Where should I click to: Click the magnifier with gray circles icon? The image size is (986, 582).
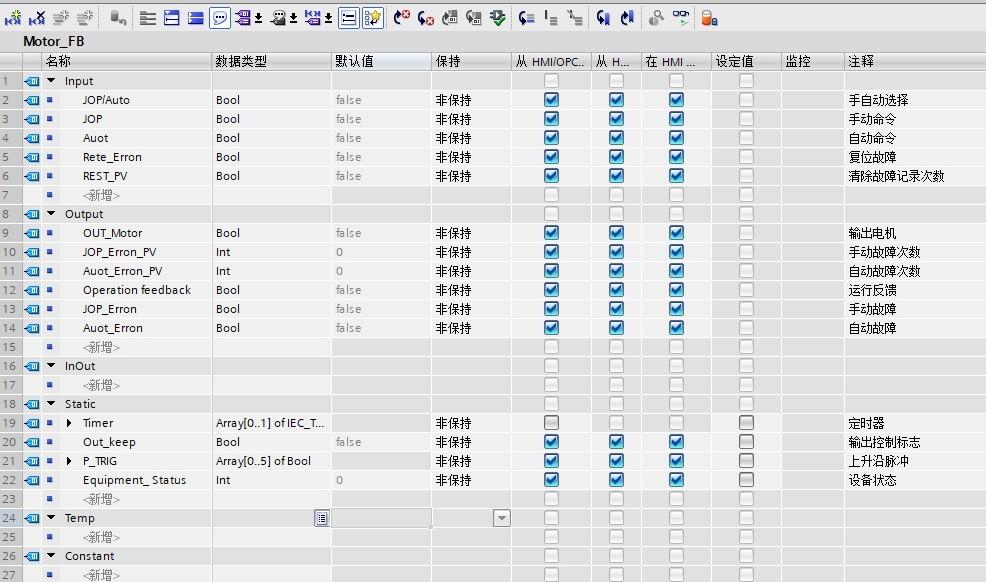[656, 18]
